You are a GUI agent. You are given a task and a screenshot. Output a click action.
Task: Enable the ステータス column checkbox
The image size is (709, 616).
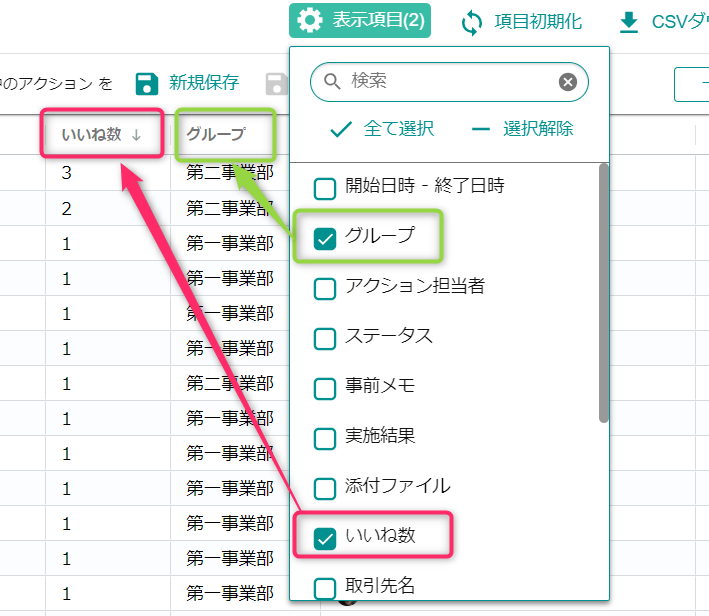pyautogui.click(x=325, y=337)
